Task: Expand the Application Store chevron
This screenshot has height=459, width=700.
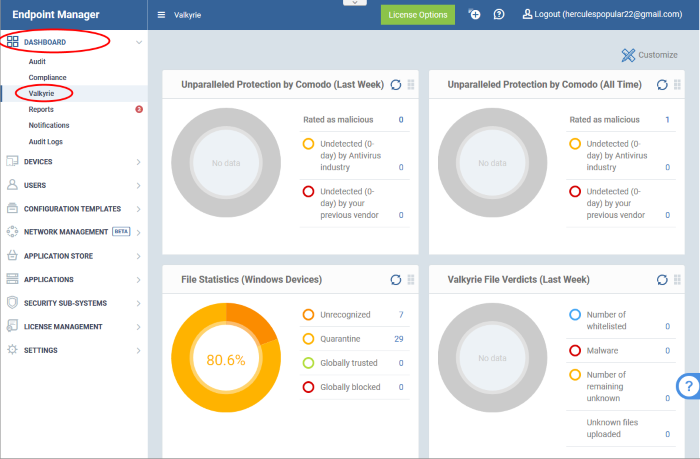Action: 138,256
